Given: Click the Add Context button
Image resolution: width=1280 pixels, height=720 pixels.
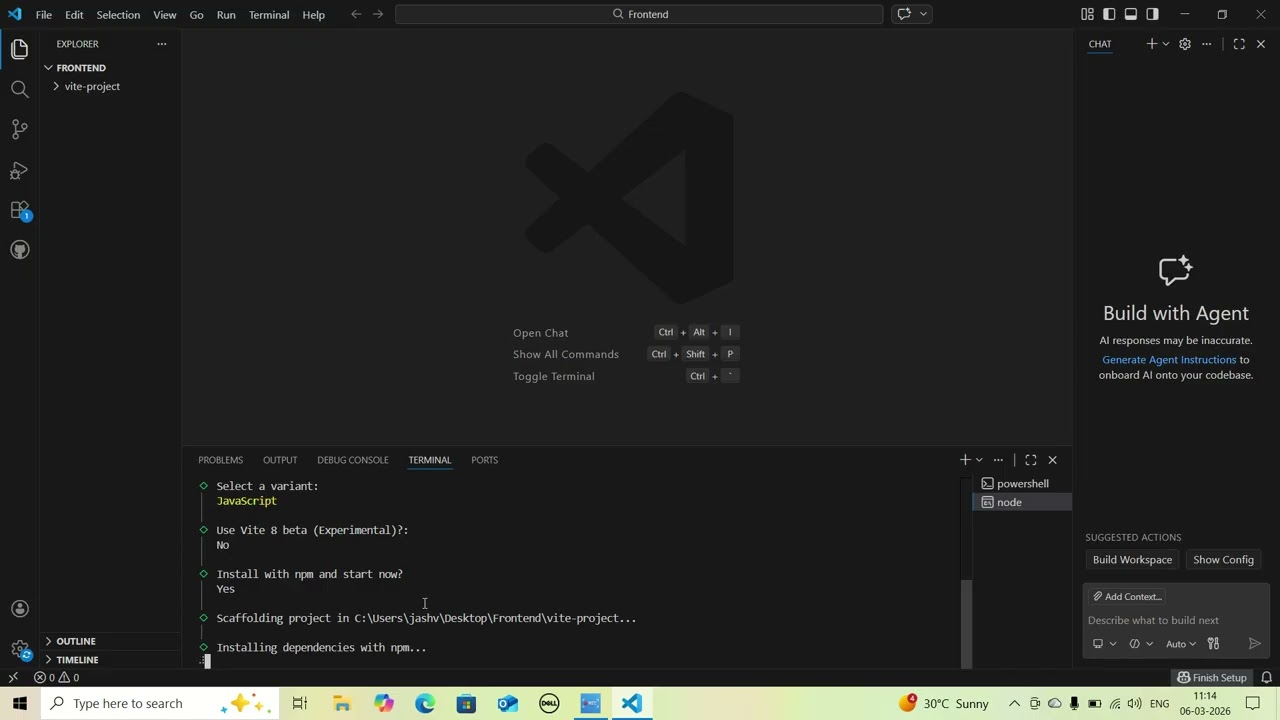Looking at the screenshot, I should pos(1128,597).
